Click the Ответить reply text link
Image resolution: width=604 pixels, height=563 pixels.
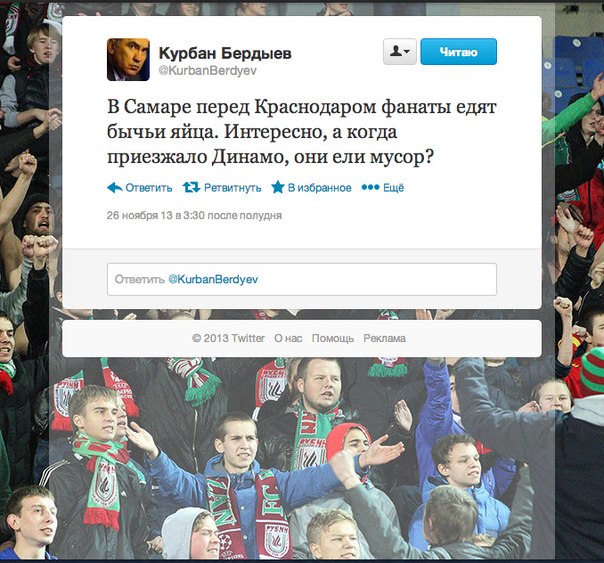click(x=149, y=188)
